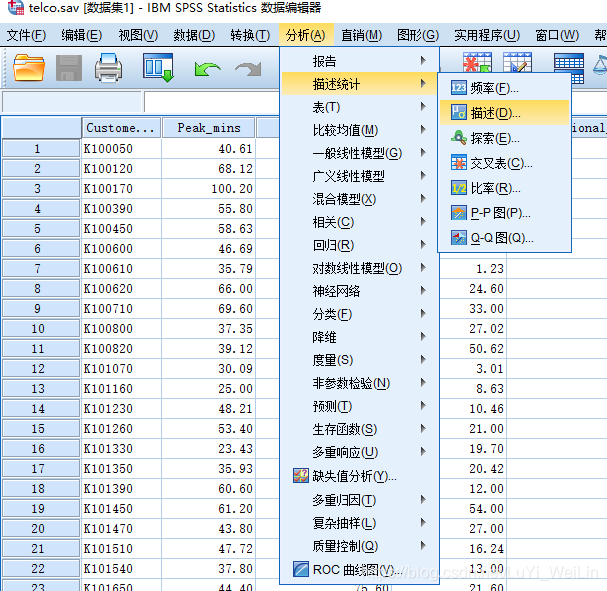Choose 生存函数(S) menu entry
This screenshot has width=607, height=591.
(x=360, y=429)
